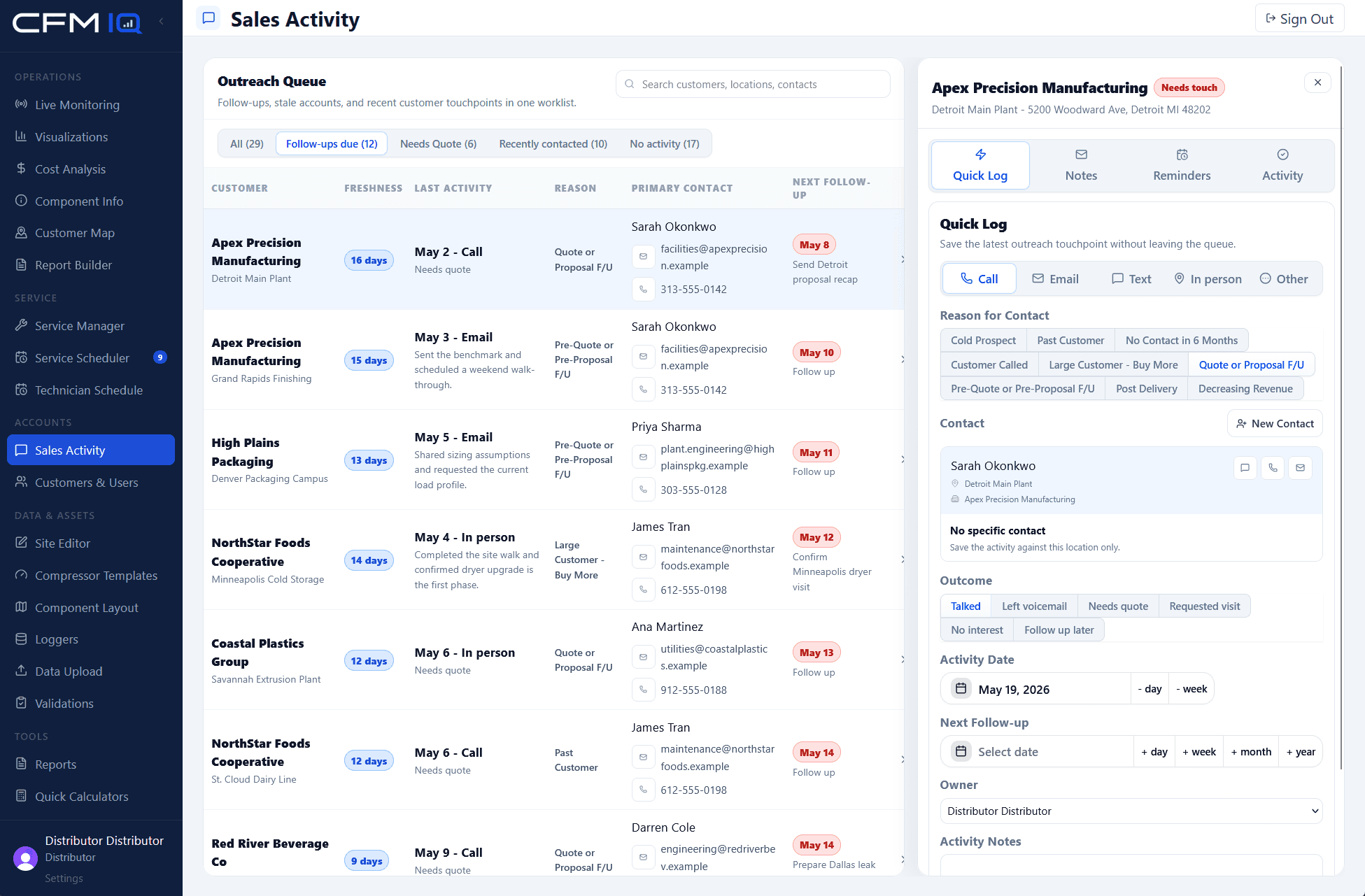Image resolution: width=1365 pixels, height=896 pixels.
Task: Close the Apex Precision Manufacturing panel
Action: (x=1317, y=83)
